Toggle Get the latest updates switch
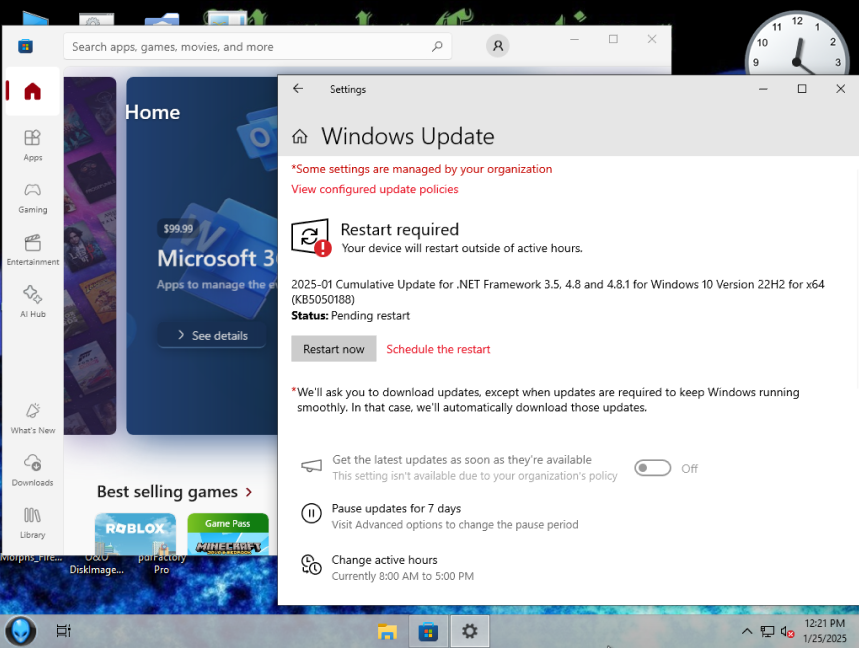This screenshot has height=648, width=859. point(652,468)
